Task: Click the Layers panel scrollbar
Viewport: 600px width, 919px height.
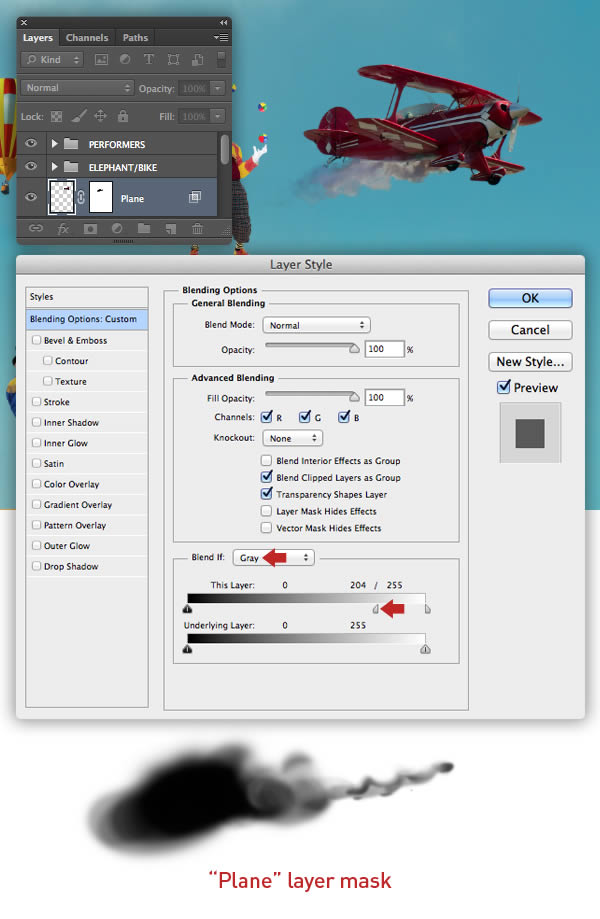Action: point(224,150)
